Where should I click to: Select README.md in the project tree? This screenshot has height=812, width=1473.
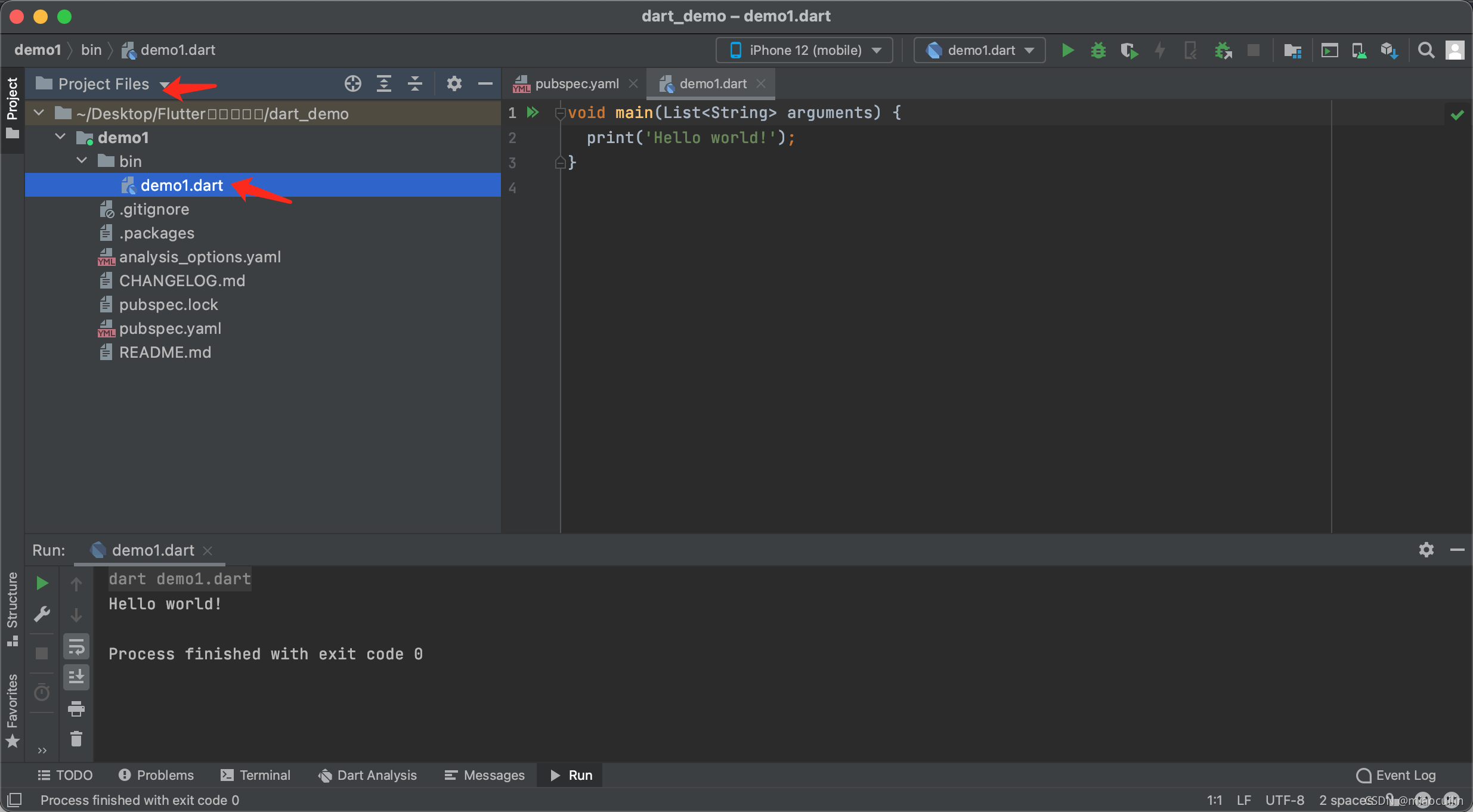coord(165,352)
